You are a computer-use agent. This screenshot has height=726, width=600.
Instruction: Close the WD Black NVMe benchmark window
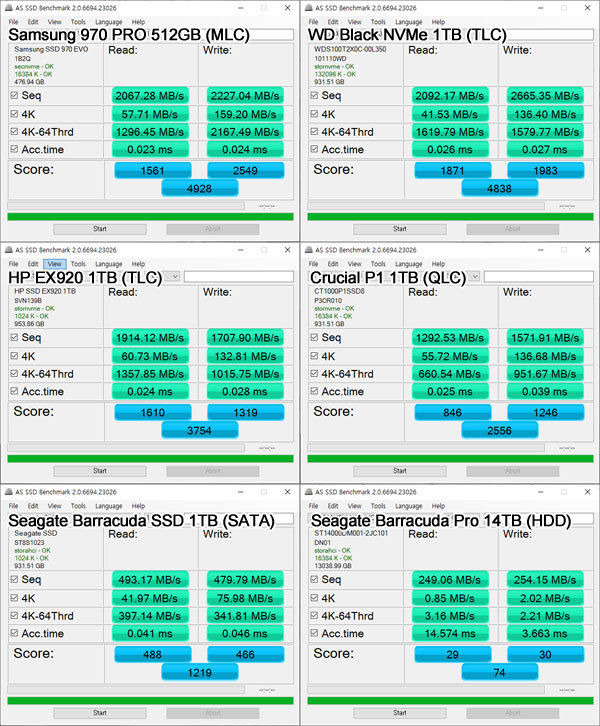pyautogui.click(x=588, y=8)
